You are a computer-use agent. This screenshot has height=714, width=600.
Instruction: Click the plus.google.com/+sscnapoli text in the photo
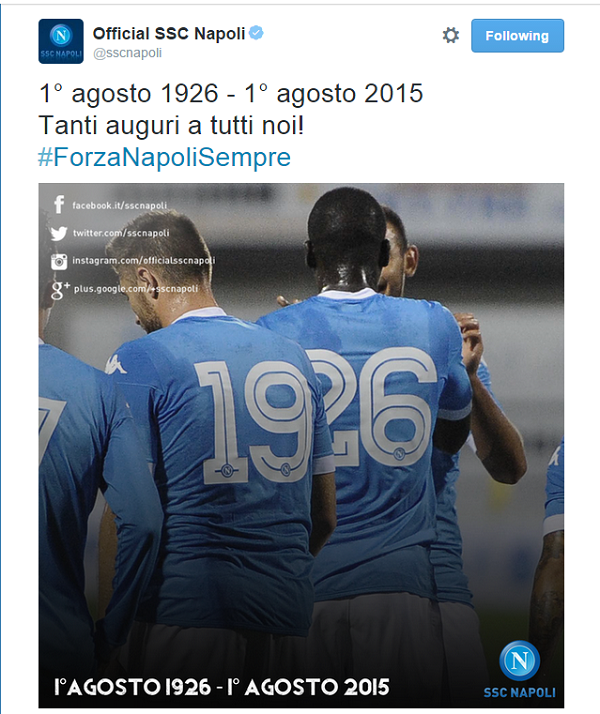tap(136, 289)
